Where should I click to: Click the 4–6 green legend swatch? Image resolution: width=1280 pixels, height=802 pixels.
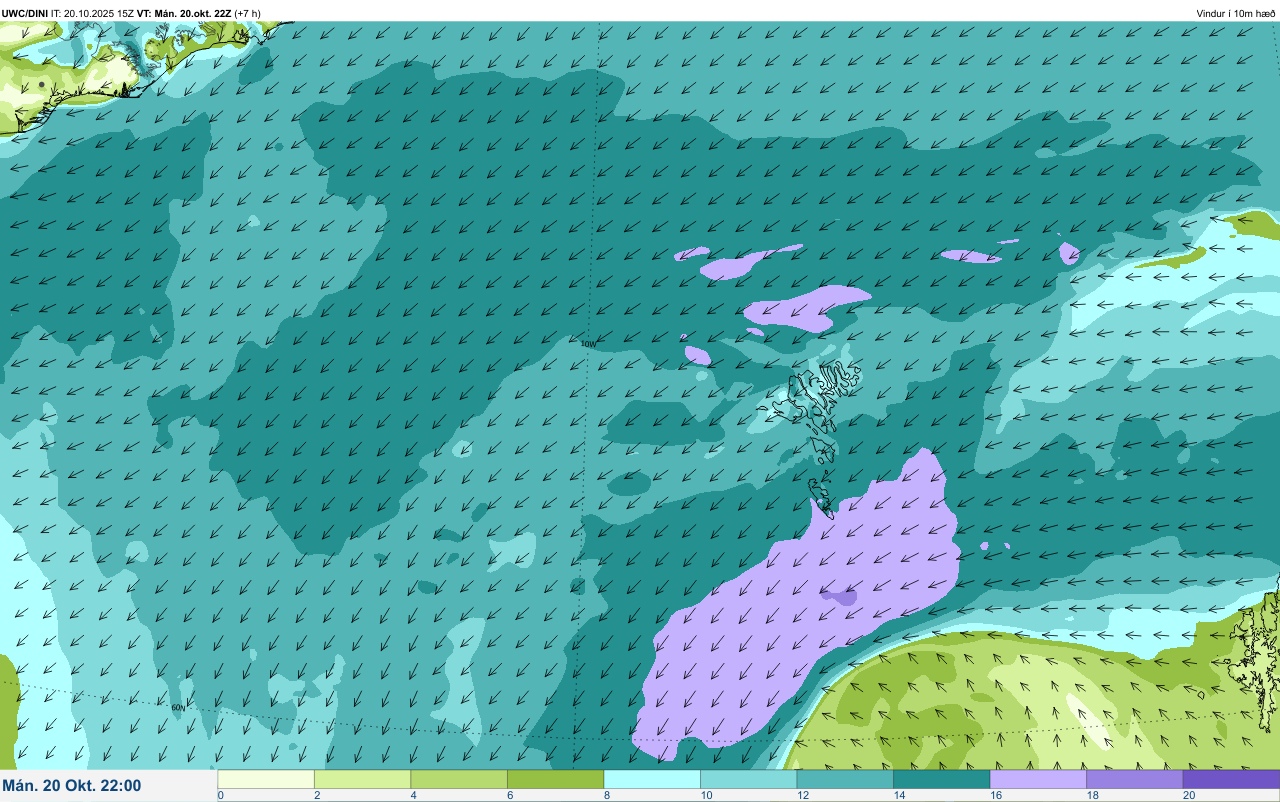pyautogui.click(x=459, y=779)
